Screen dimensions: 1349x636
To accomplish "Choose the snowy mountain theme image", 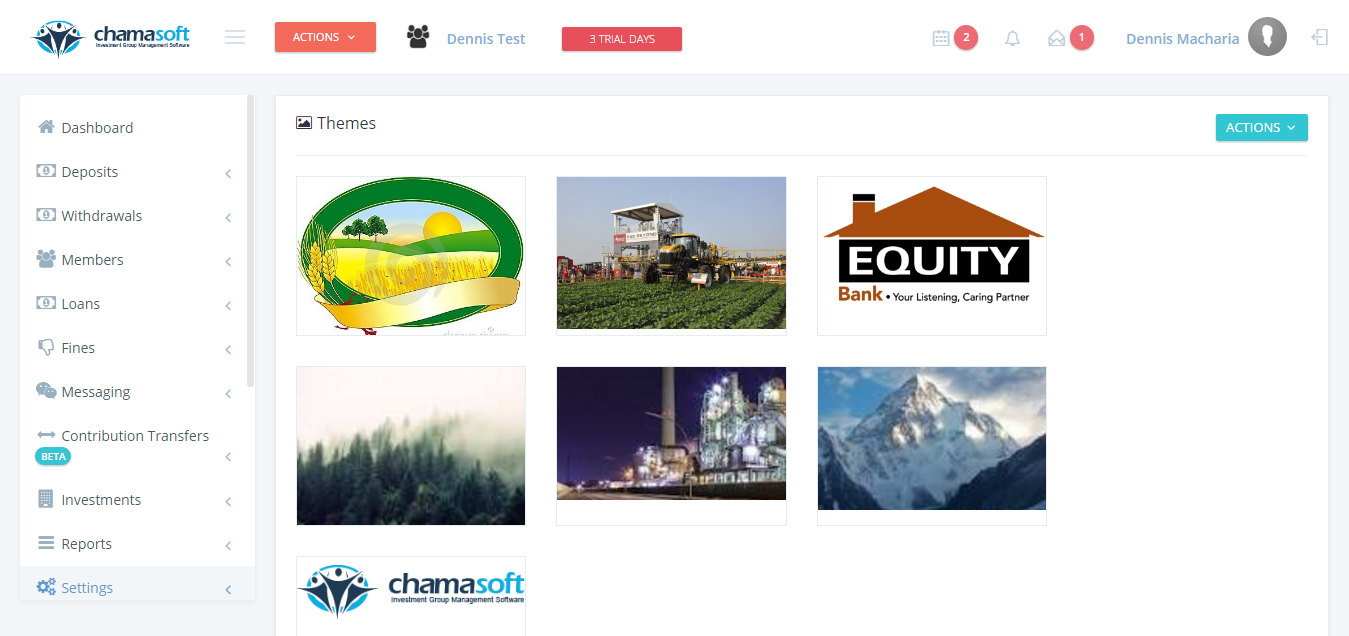I will pos(932,438).
